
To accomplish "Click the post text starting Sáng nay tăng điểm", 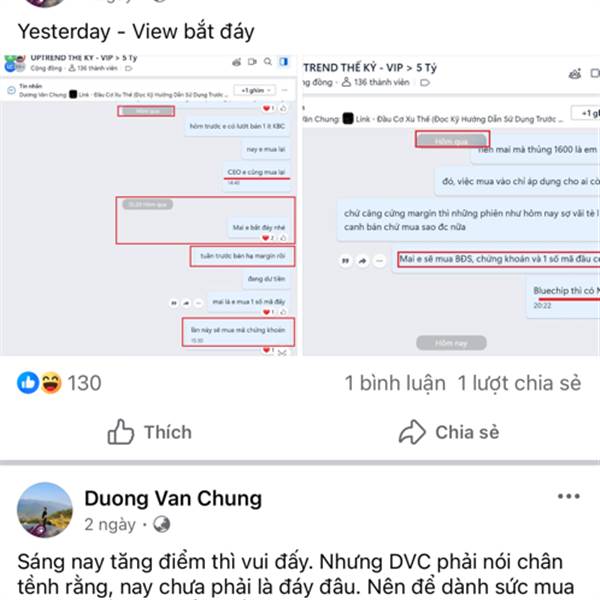I will 295,575.
